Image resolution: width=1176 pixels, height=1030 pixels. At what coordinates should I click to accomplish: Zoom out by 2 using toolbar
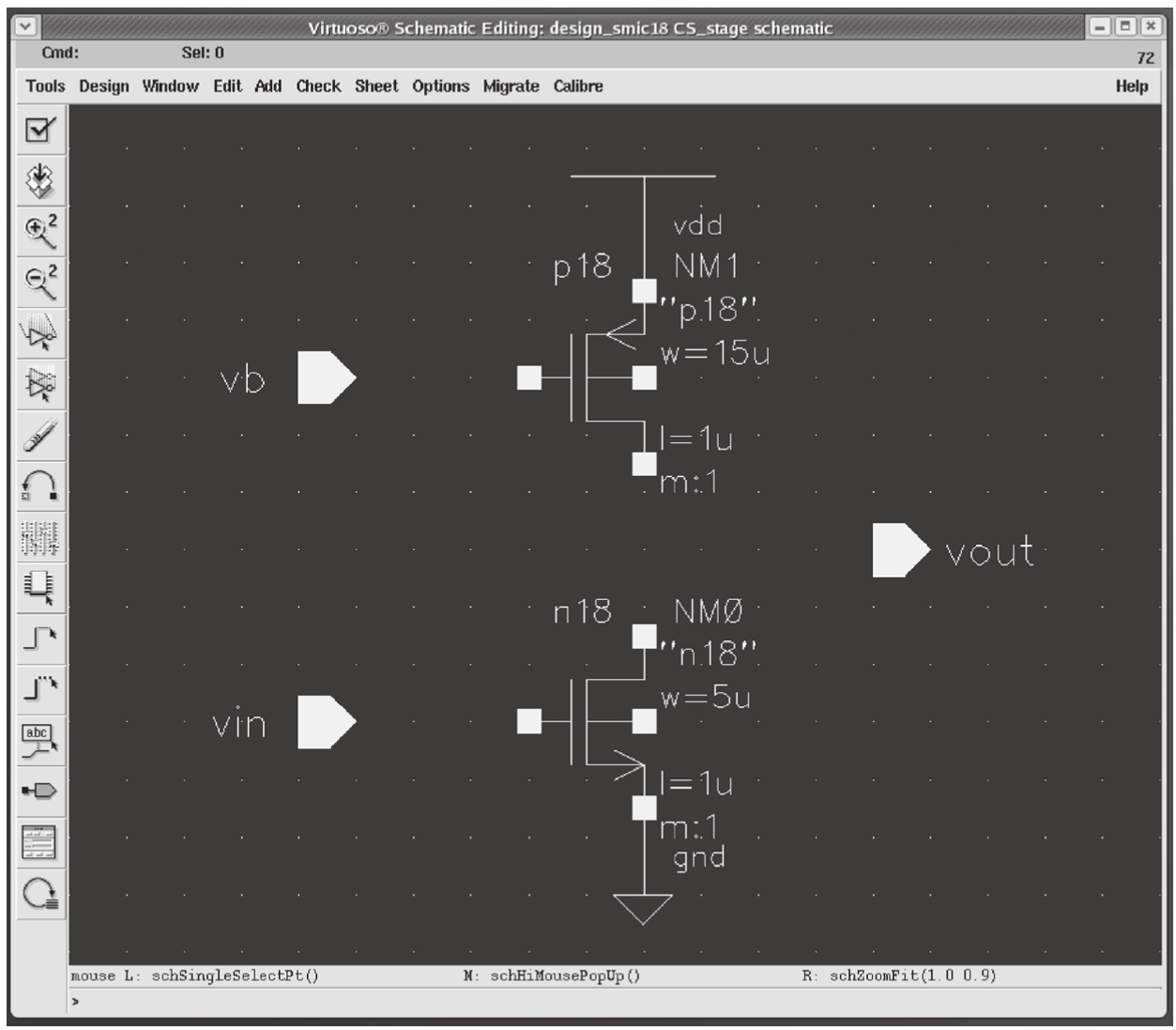point(39,282)
